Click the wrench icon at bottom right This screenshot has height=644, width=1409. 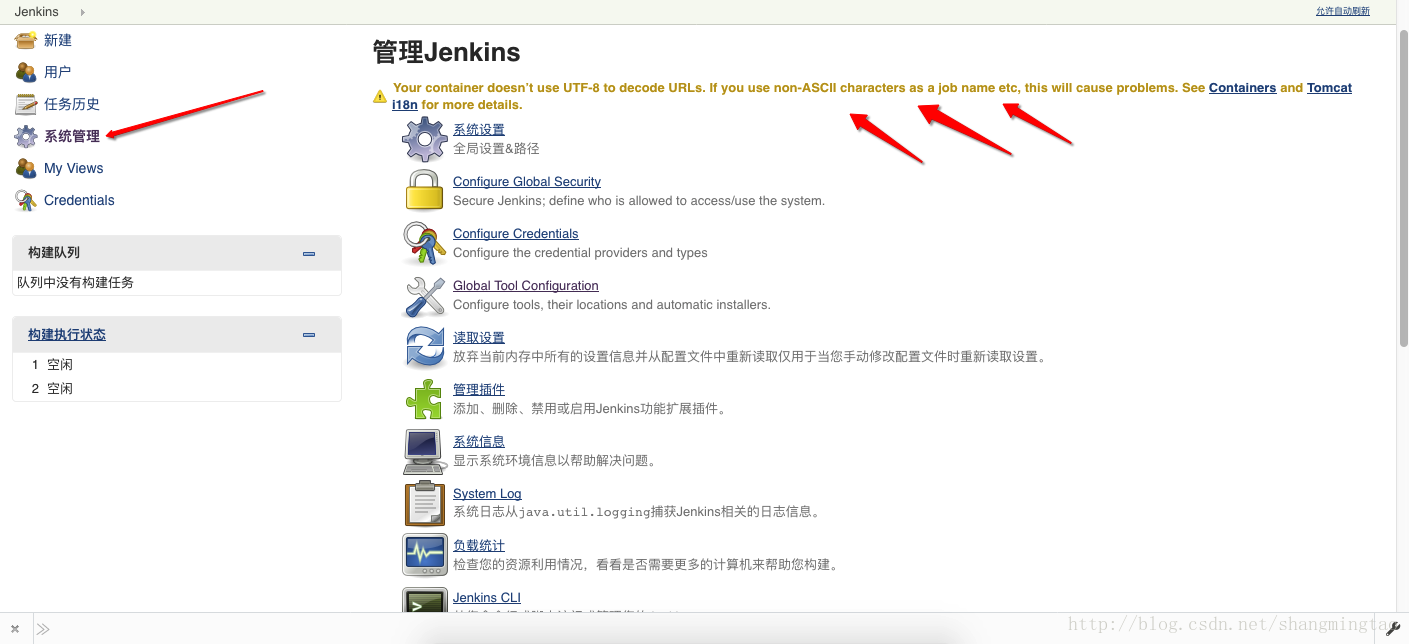1392,628
